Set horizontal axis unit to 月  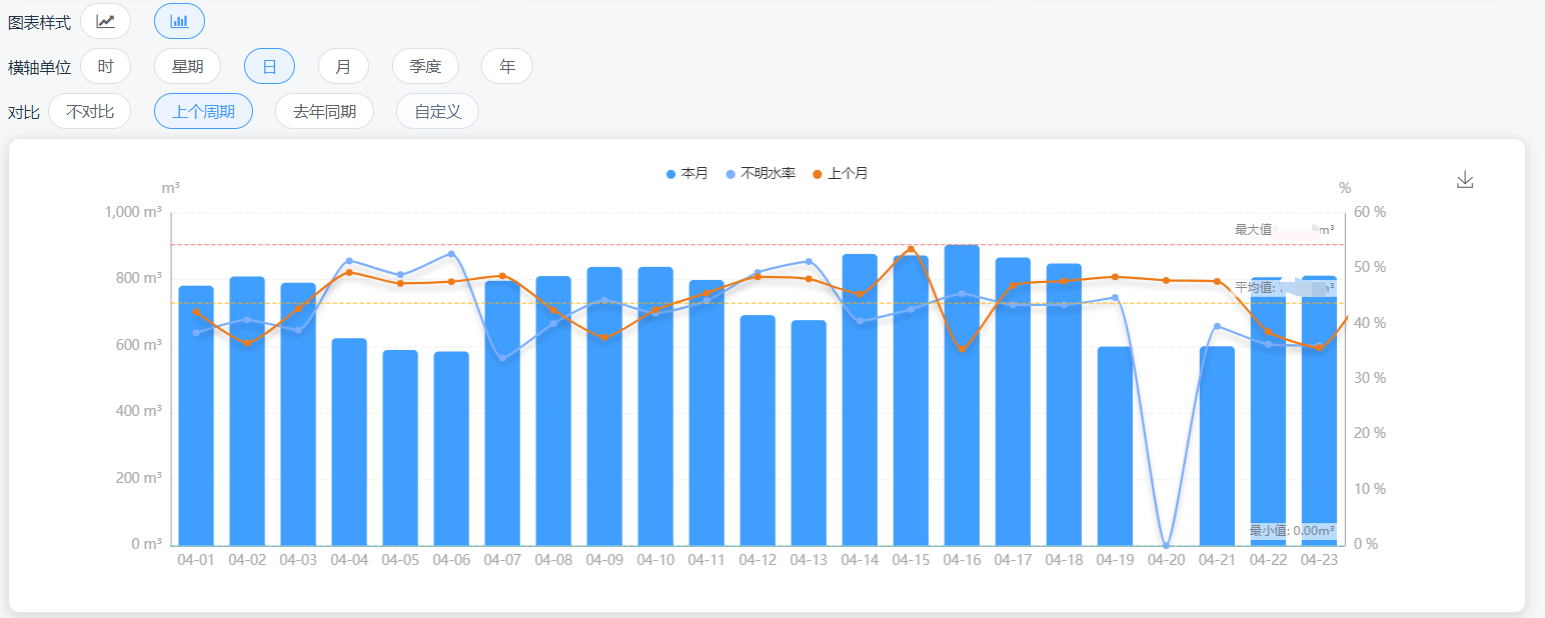tap(343, 66)
